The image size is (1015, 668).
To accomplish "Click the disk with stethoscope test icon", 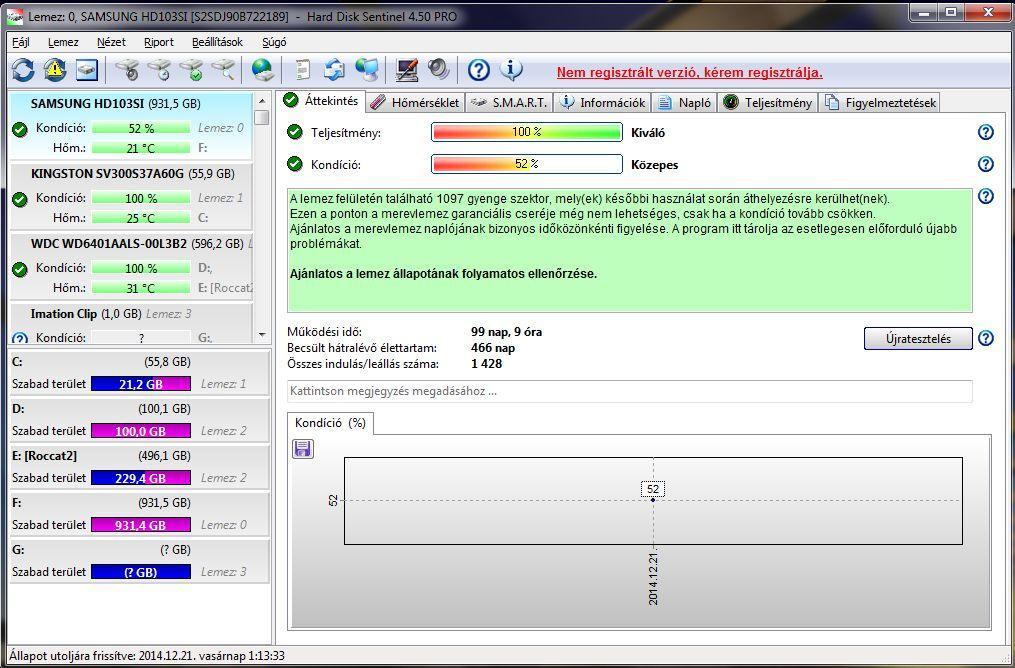I will click(x=126, y=70).
